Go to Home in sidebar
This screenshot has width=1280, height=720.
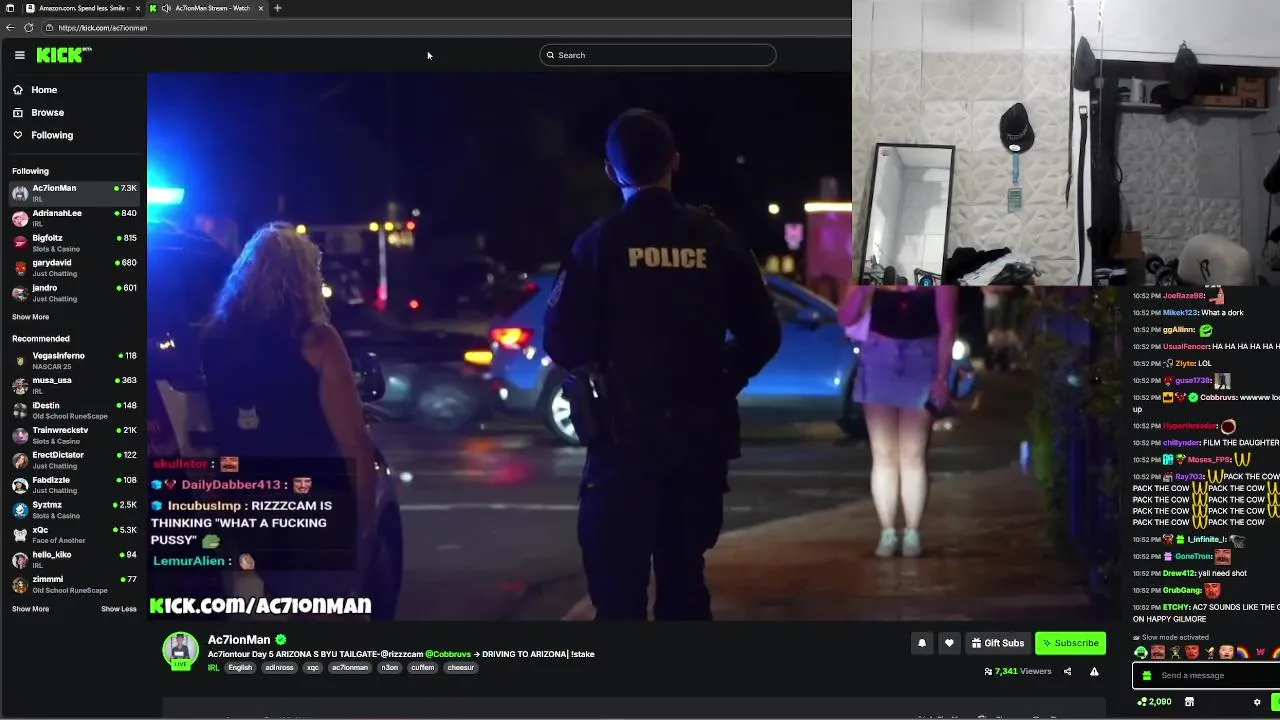pyautogui.click(x=44, y=90)
